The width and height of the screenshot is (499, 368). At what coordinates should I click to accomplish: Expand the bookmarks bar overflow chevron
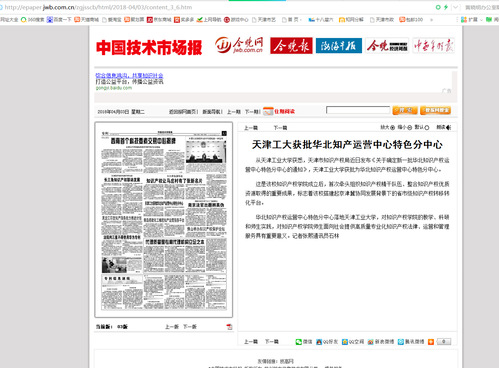(432, 20)
